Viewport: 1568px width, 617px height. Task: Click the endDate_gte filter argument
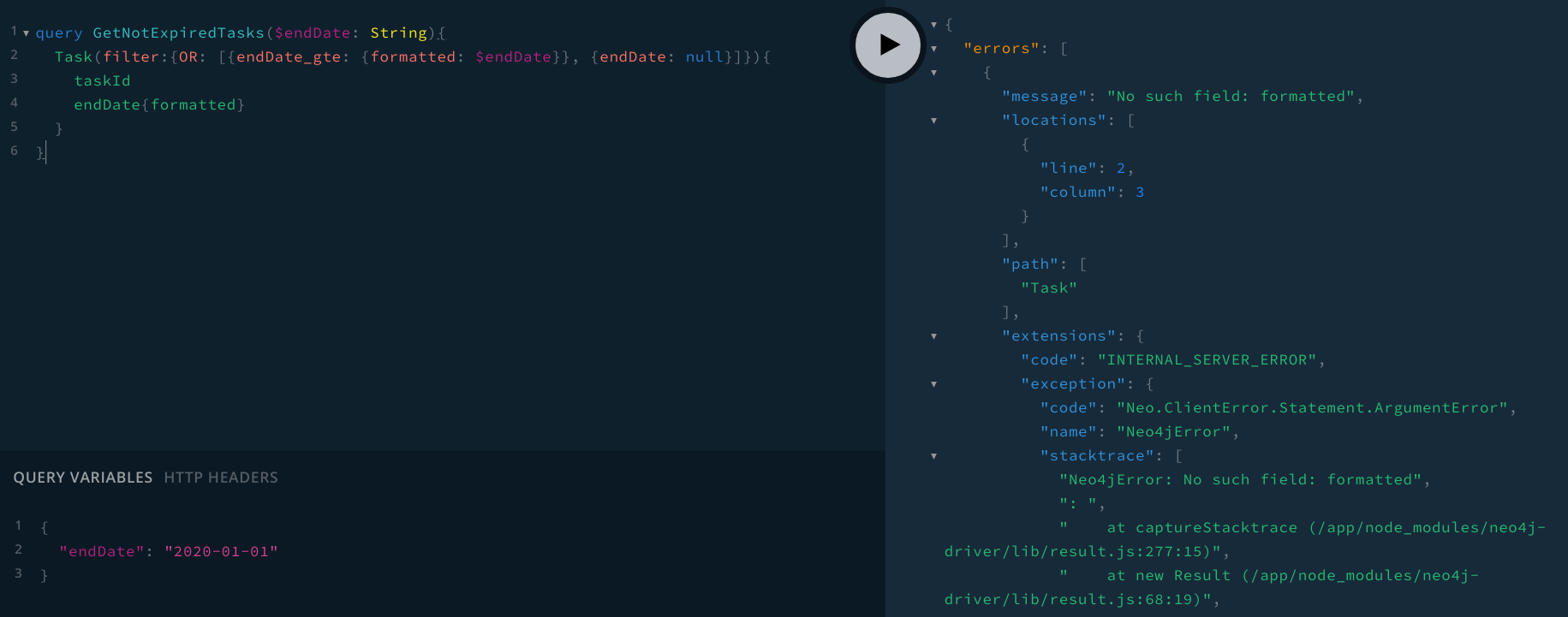click(x=289, y=56)
